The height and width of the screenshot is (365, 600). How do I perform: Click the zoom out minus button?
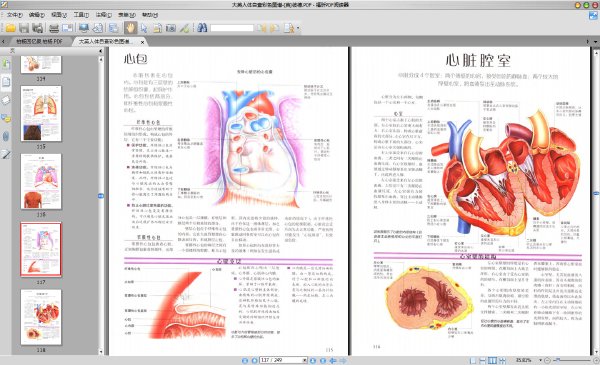[x=548, y=360]
